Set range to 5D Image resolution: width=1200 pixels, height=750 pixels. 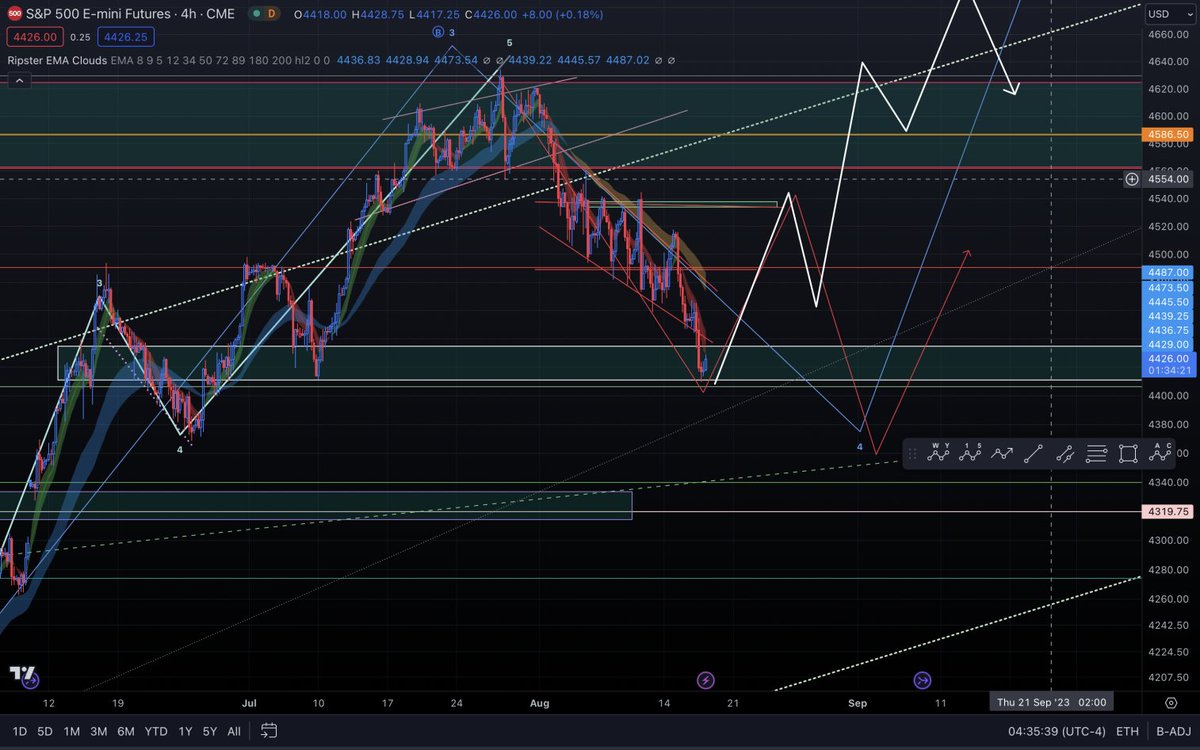coord(45,731)
